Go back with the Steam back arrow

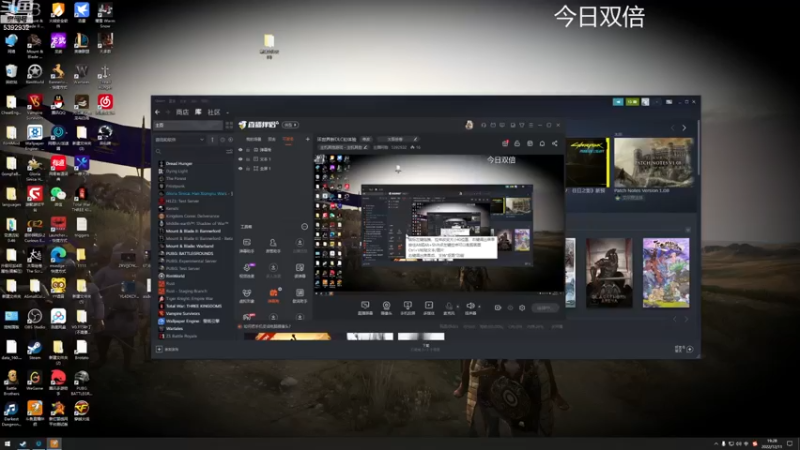pos(158,112)
